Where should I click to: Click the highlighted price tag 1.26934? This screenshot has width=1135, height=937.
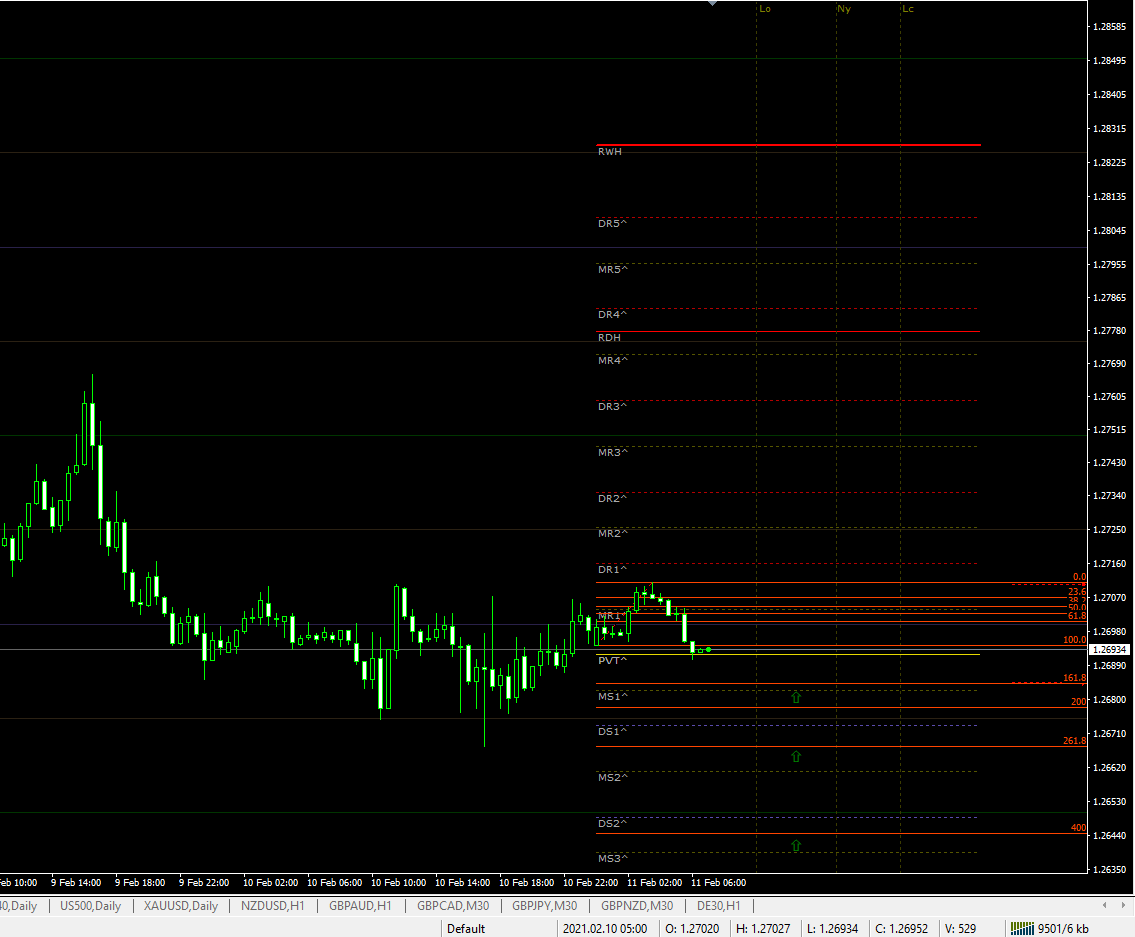click(1109, 648)
